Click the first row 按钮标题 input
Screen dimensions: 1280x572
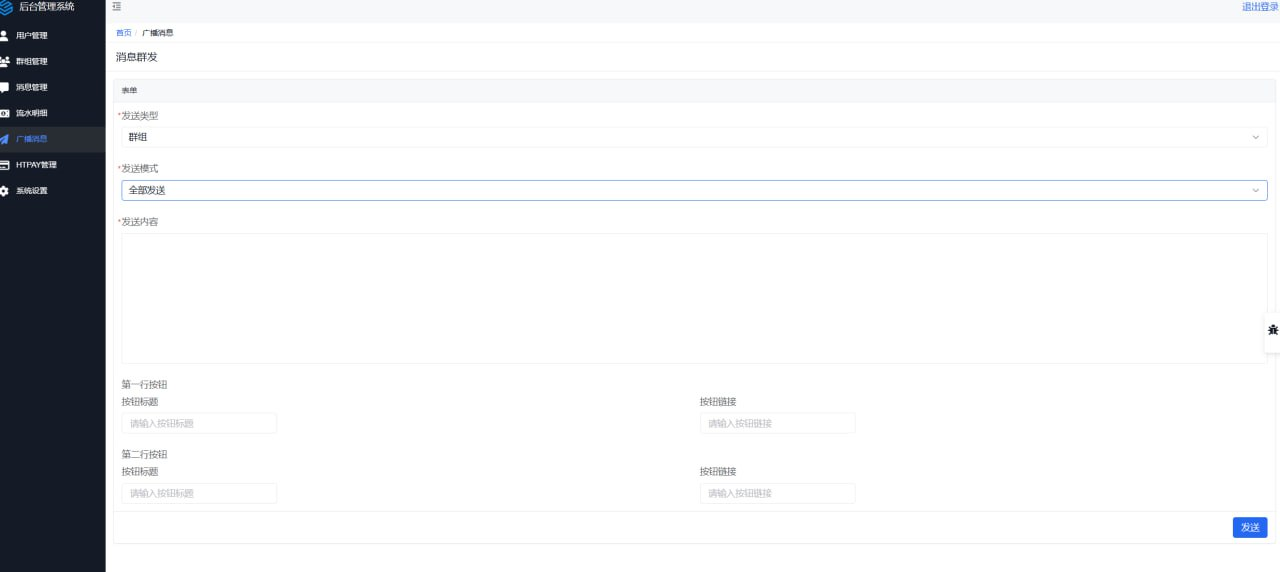pyautogui.click(x=199, y=423)
